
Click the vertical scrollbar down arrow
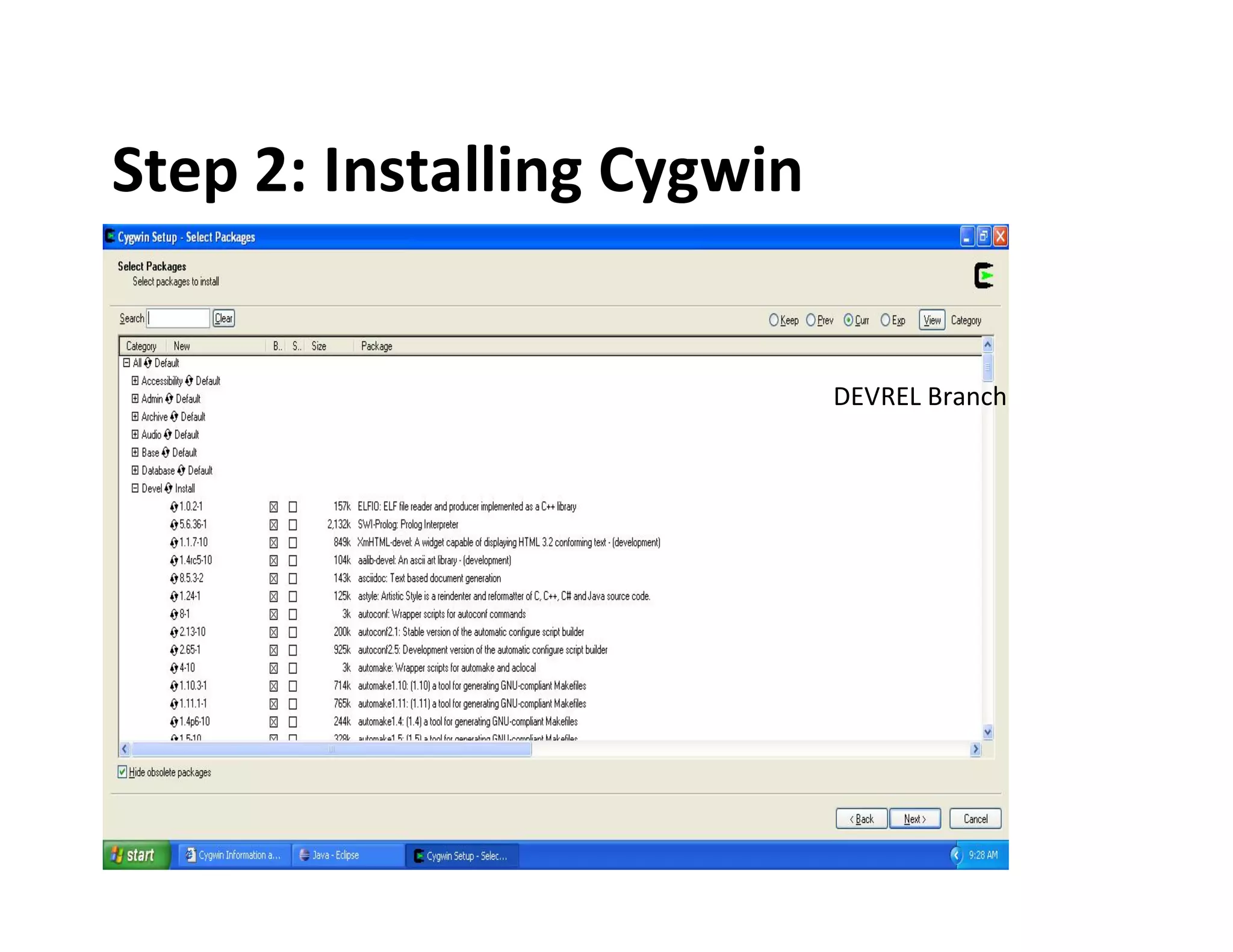[987, 732]
